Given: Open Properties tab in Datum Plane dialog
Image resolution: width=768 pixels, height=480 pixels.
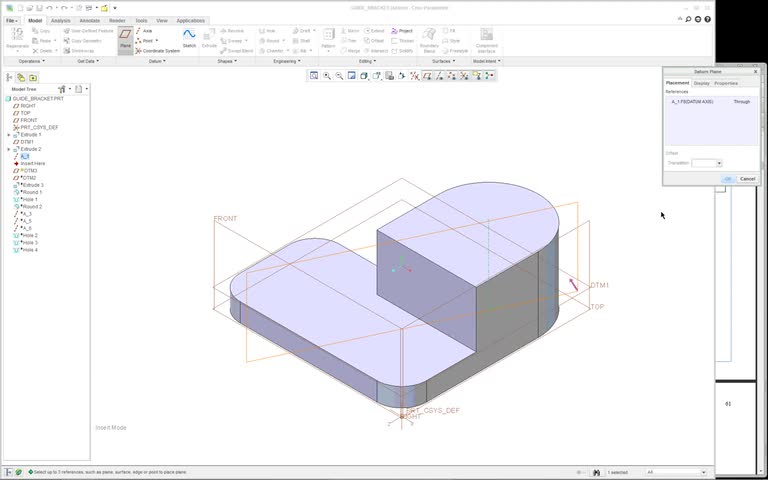Looking at the screenshot, I should click(726, 83).
